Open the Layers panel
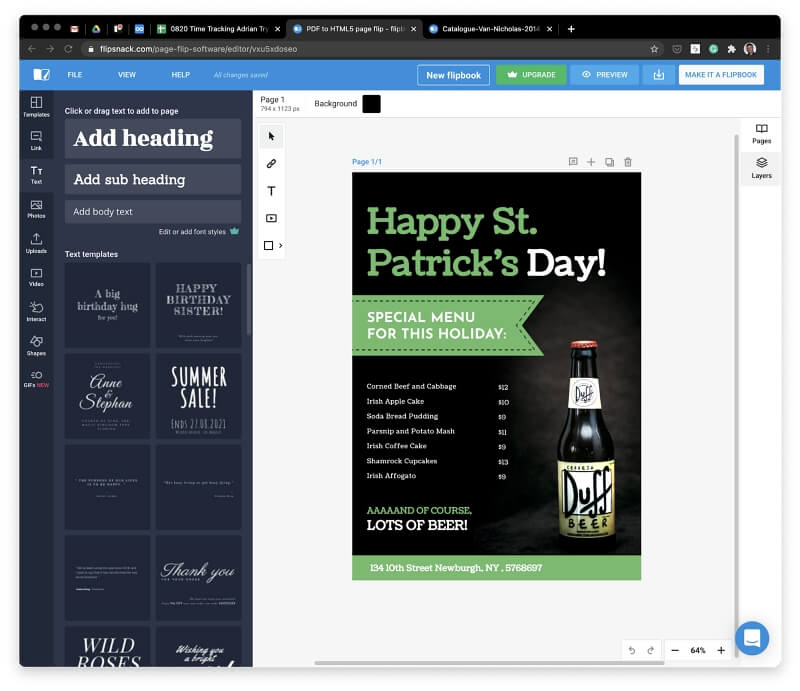This screenshot has height=691, width=800. tap(761, 168)
